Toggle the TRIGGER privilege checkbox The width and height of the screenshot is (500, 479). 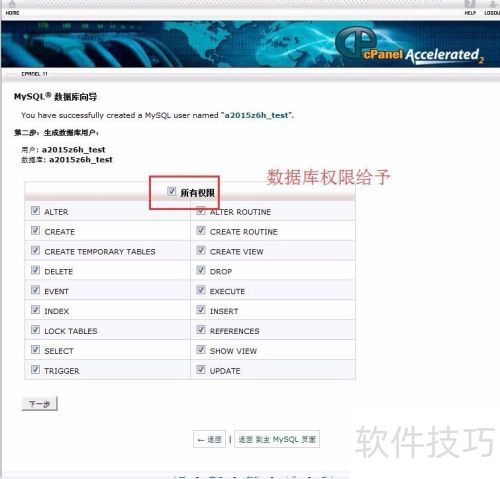[35, 369]
